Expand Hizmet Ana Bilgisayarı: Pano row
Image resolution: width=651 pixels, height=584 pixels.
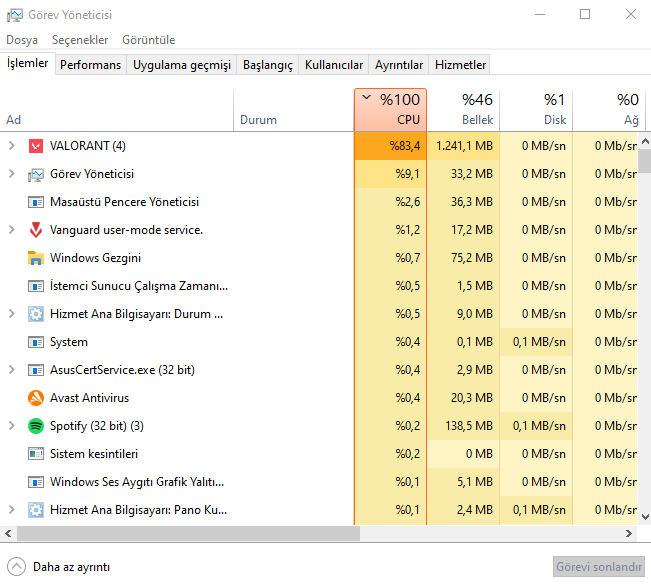[x=12, y=510]
